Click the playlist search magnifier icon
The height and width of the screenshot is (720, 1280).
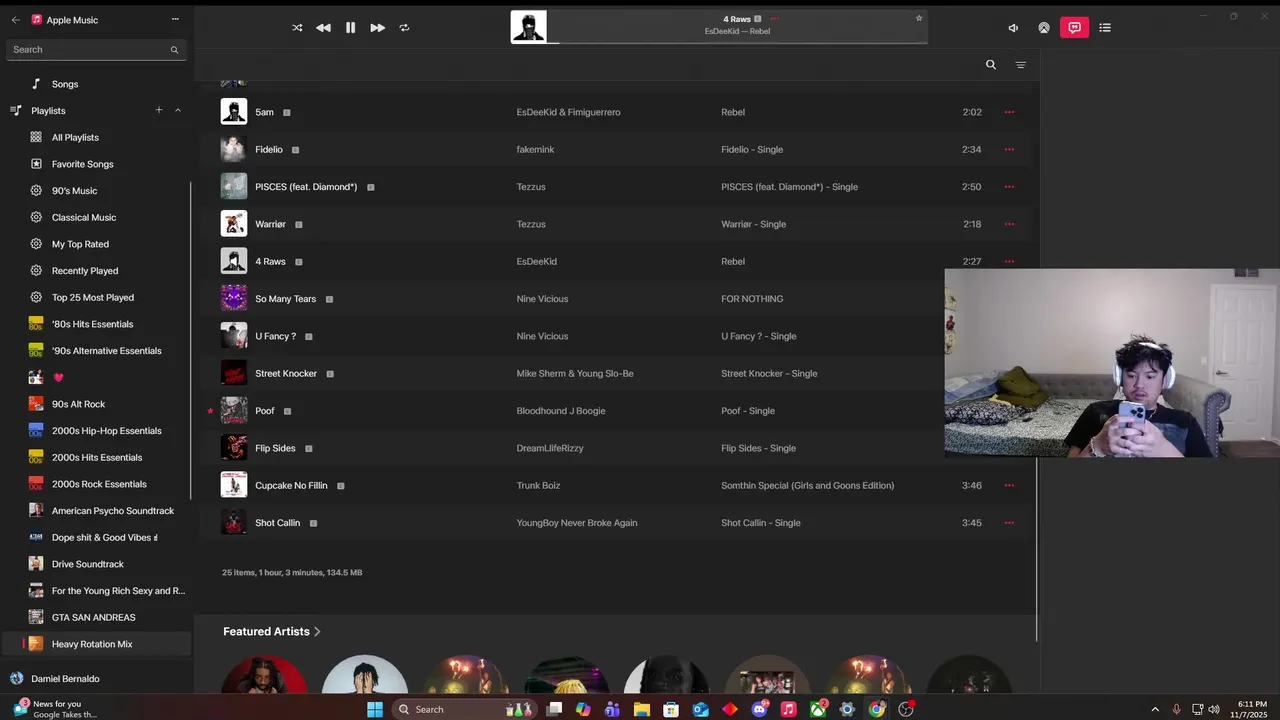coord(991,65)
